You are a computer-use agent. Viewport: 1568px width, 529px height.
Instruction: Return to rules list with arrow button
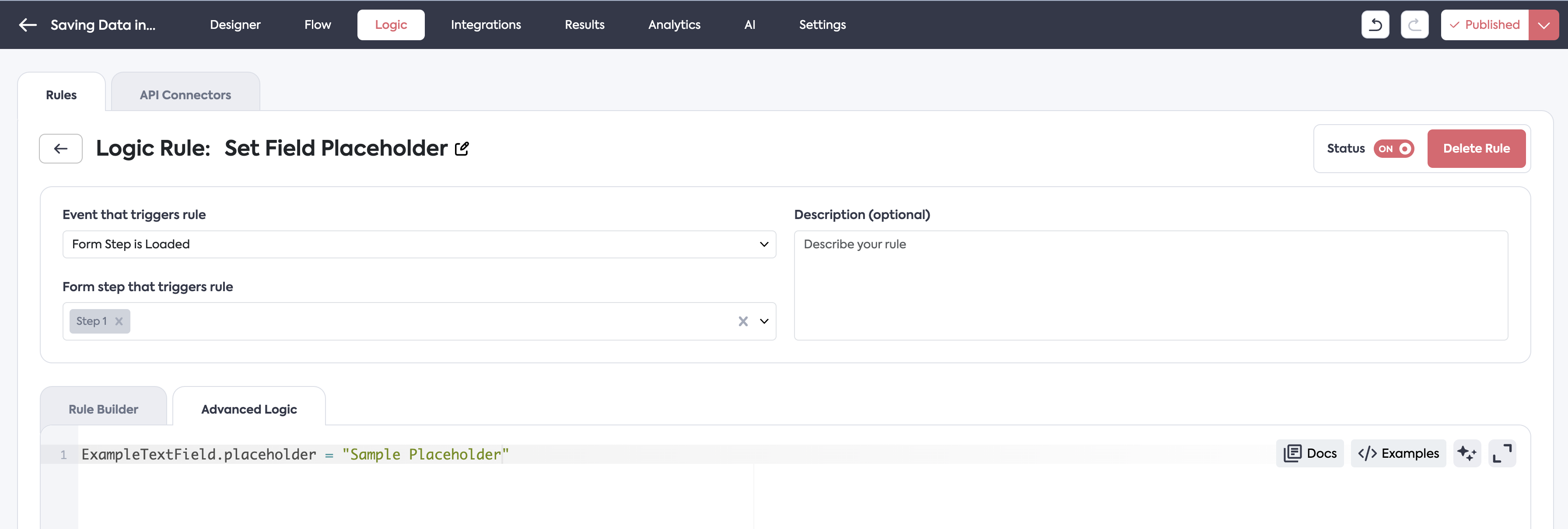click(x=60, y=149)
